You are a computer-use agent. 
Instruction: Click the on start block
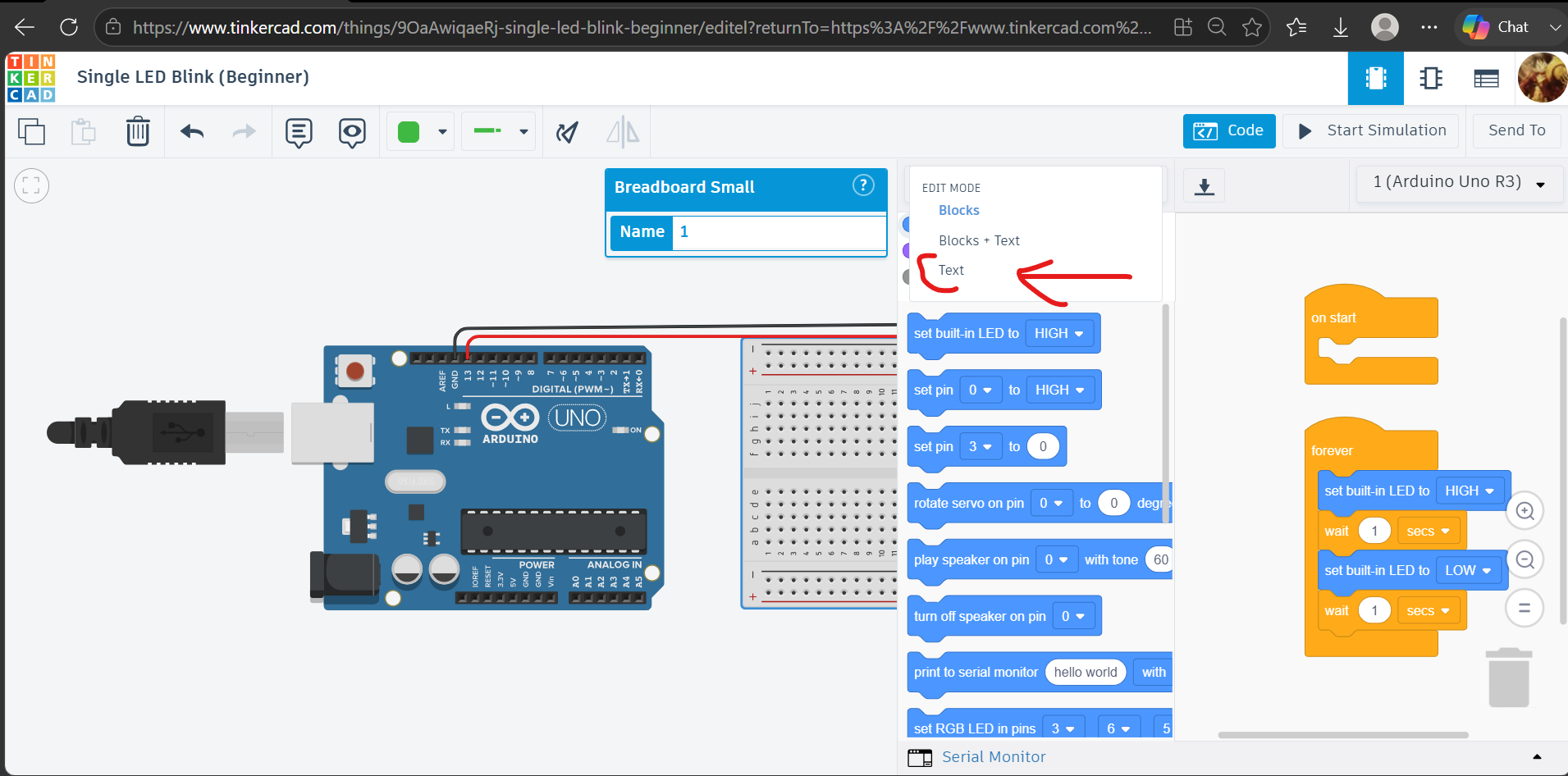(1370, 320)
